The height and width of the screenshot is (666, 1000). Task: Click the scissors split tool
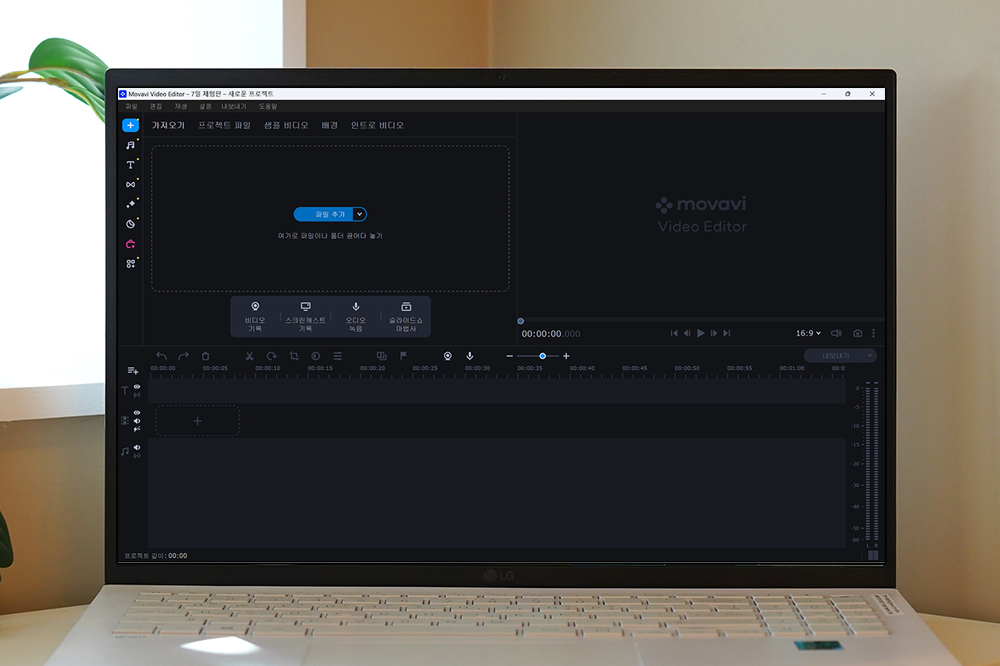[249, 356]
